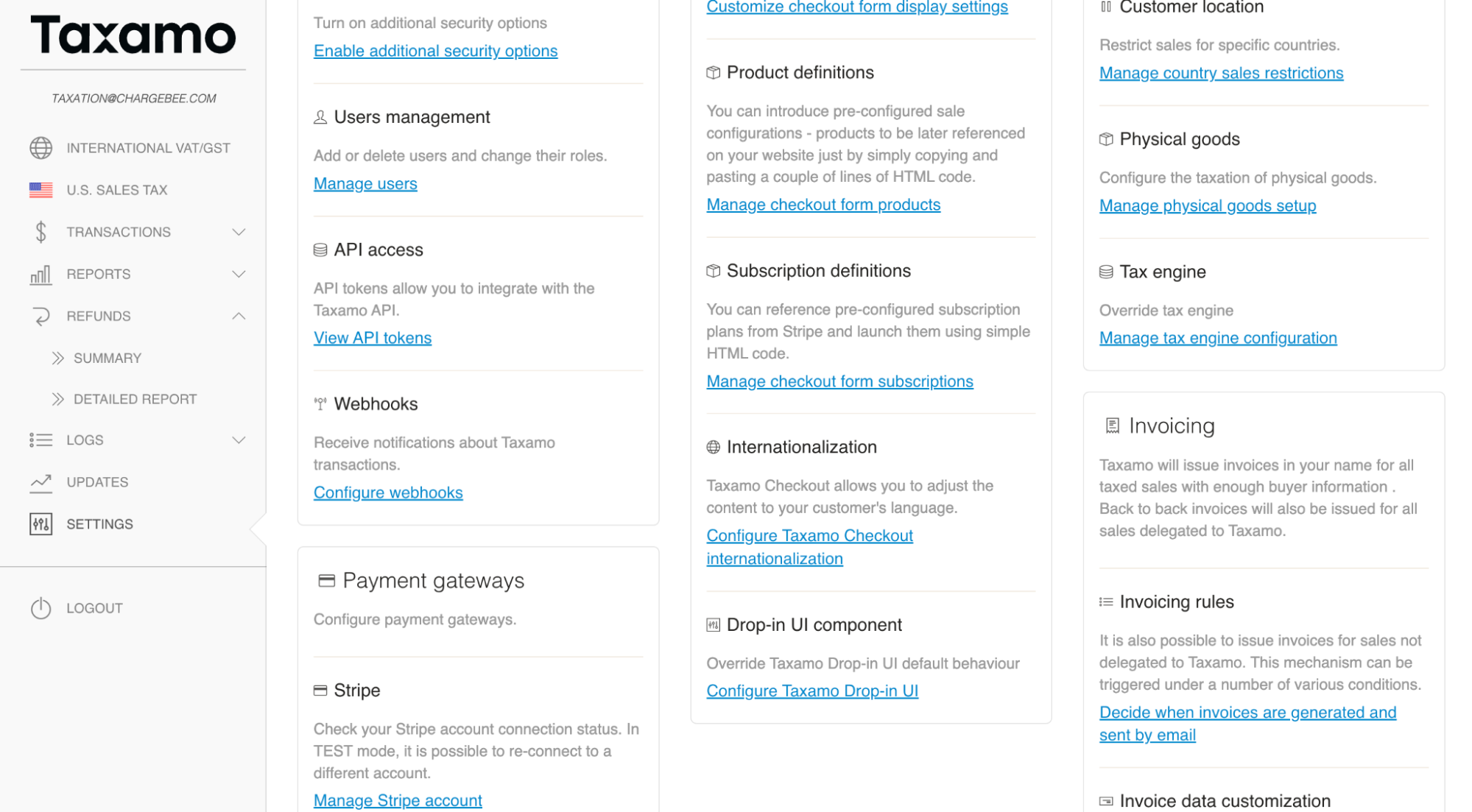Open the Manage users link

[x=365, y=184]
